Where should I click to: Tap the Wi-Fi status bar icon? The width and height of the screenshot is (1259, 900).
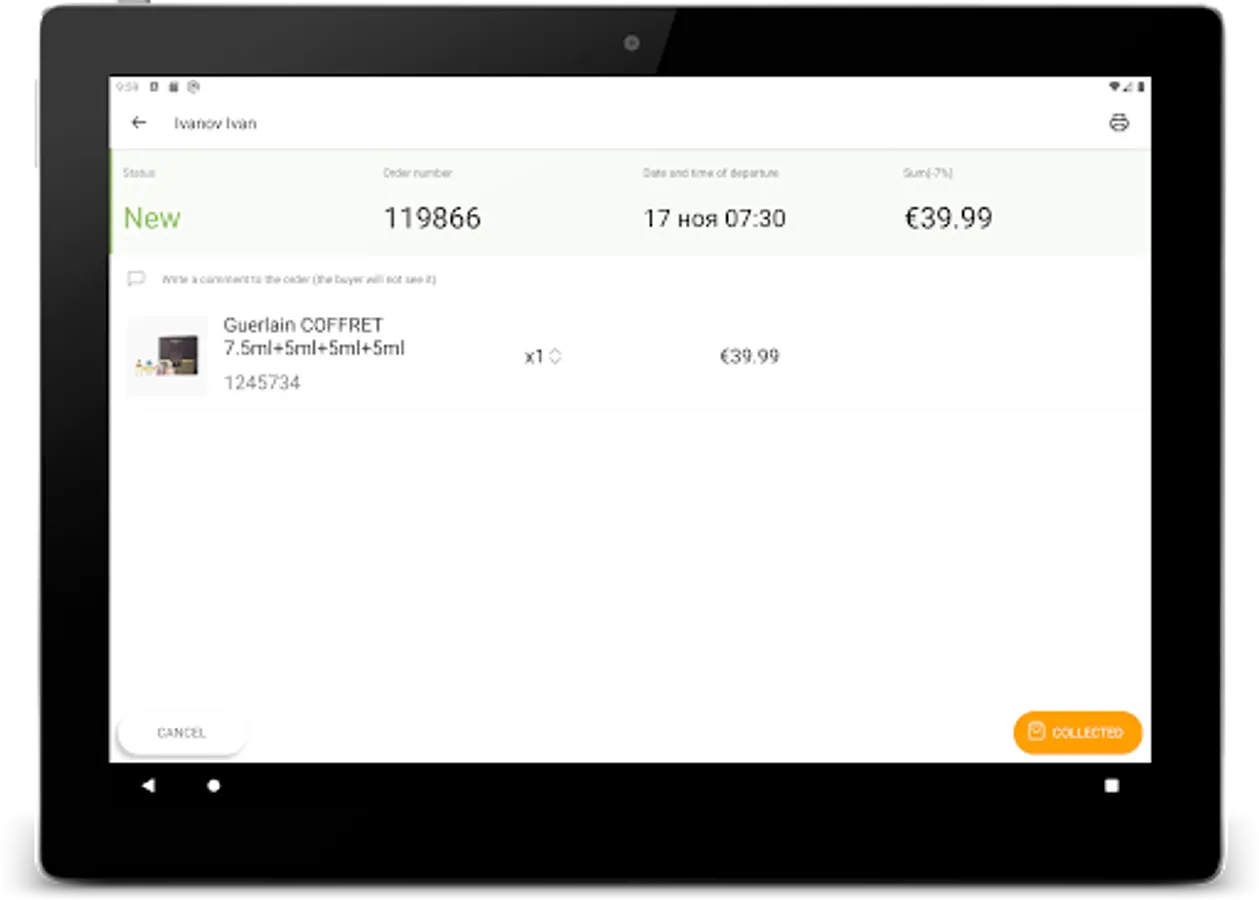[x=1114, y=88]
